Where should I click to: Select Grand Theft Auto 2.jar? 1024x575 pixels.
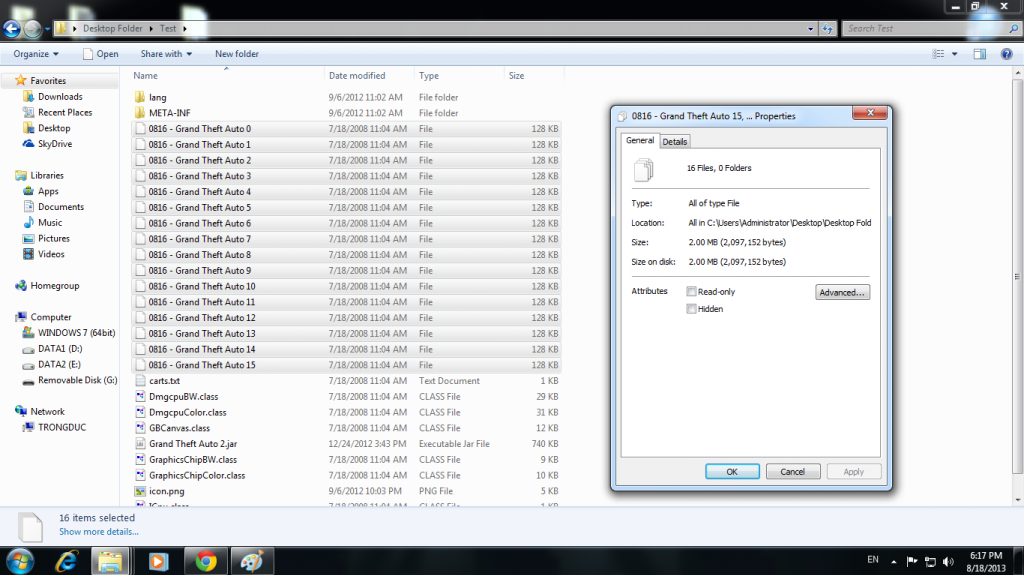(193, 444)
